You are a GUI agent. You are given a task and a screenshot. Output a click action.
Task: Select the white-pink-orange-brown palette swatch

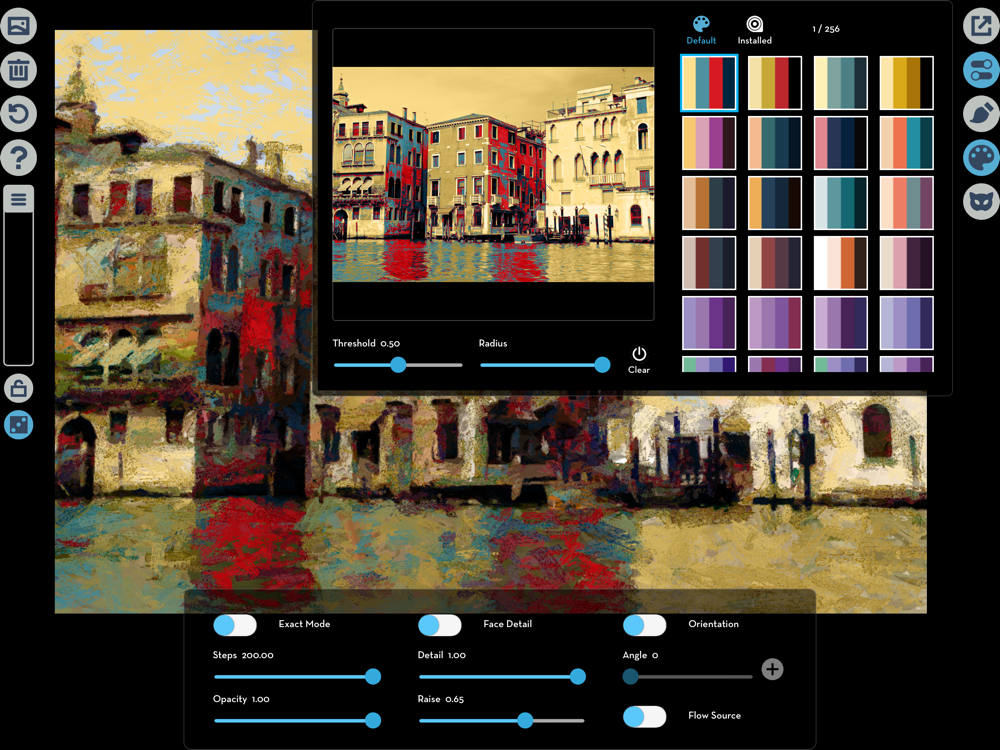click(841, 263)
